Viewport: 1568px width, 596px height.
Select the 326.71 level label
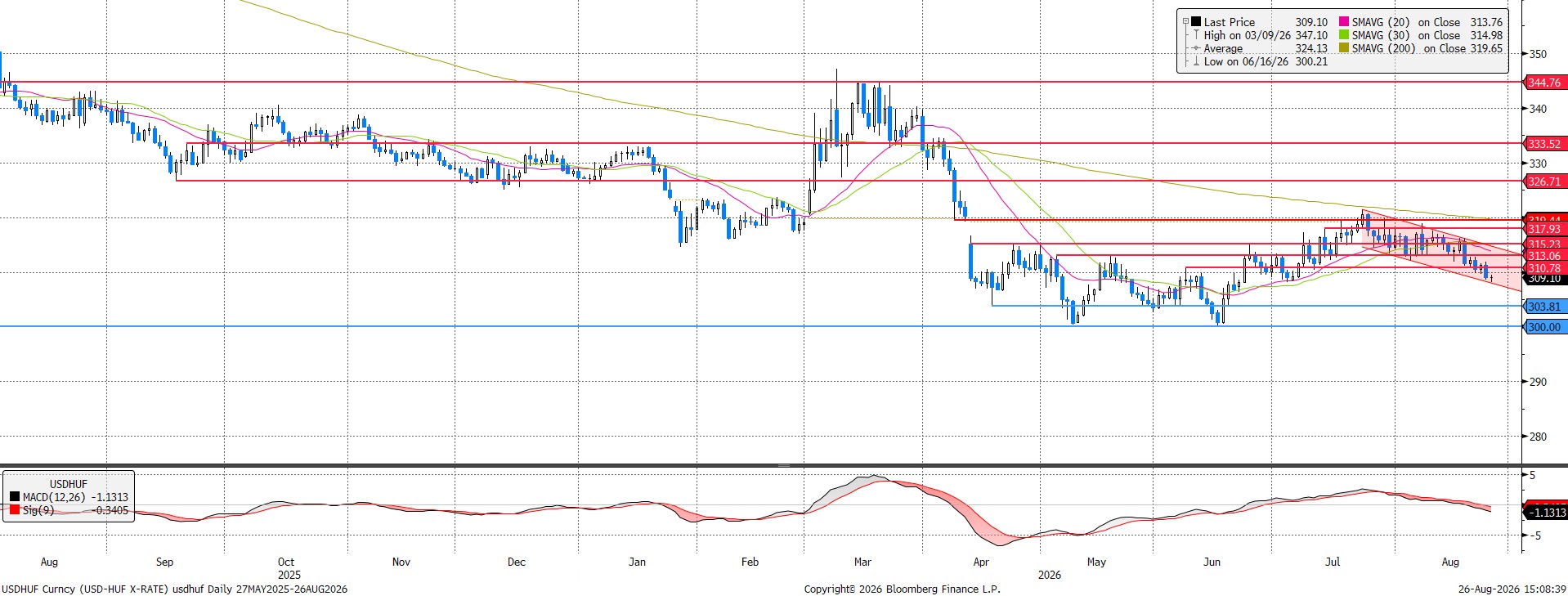[1544, 181]
